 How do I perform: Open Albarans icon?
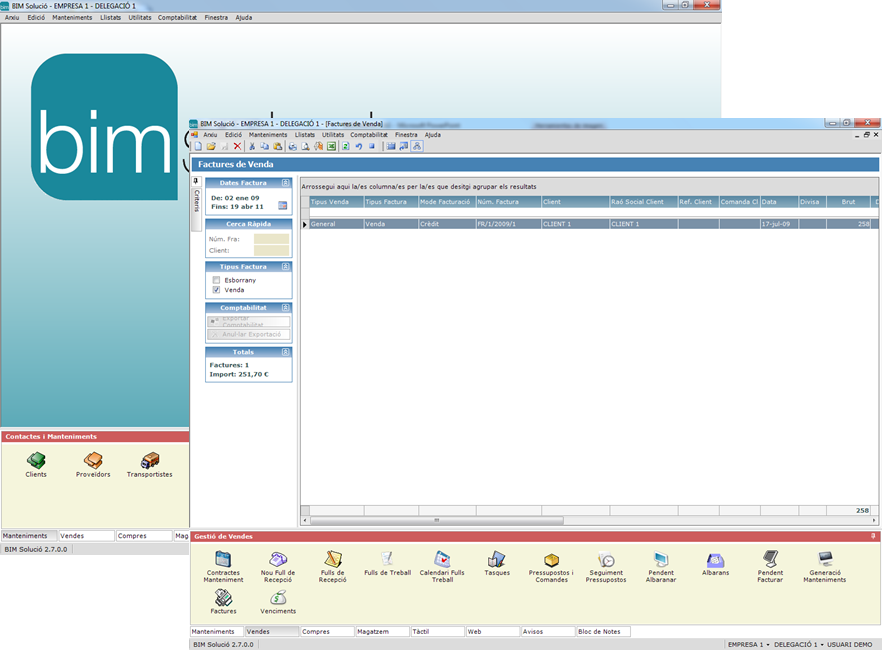(716, 563)
